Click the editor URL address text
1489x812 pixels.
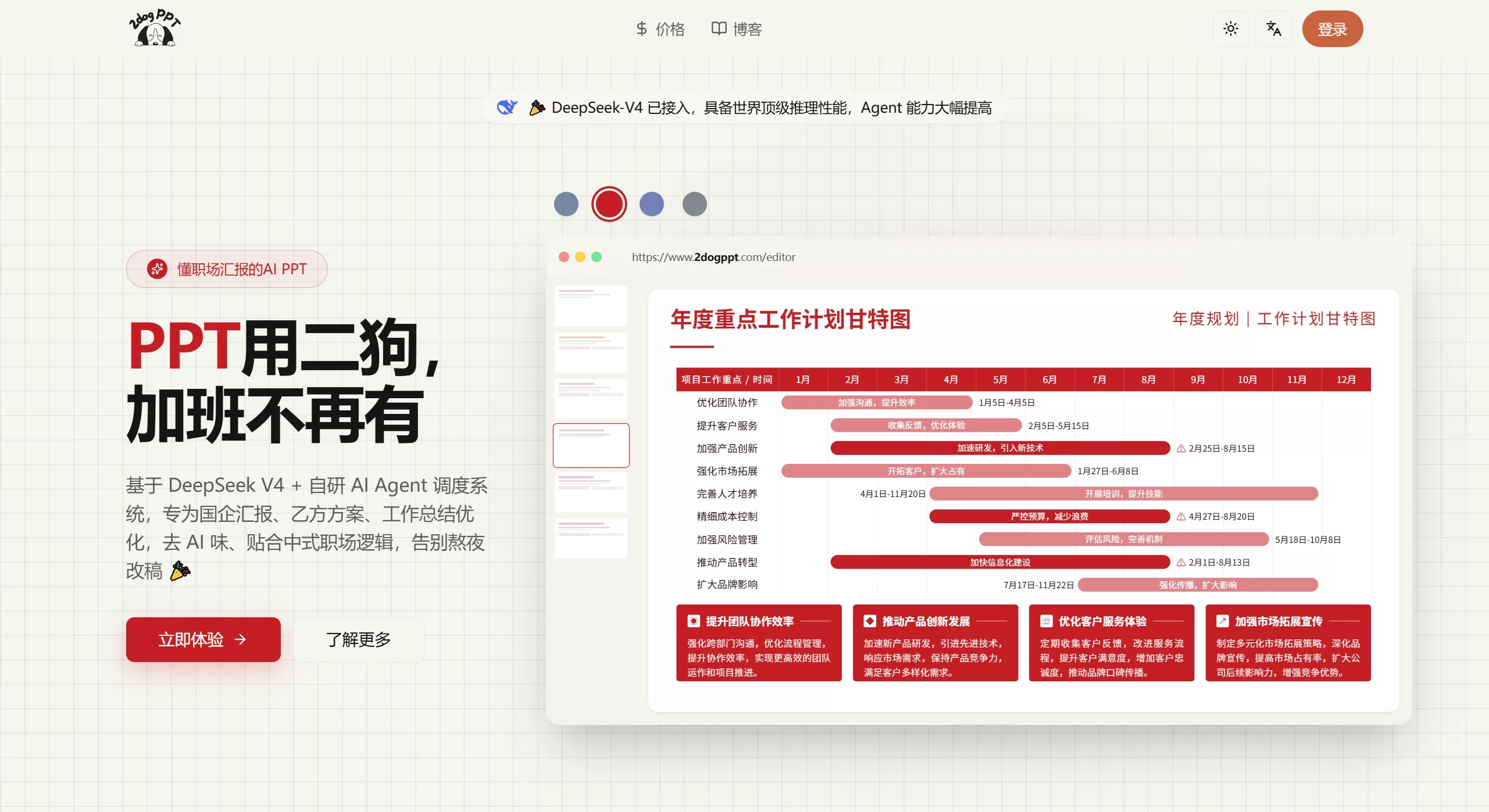[713, 257]
